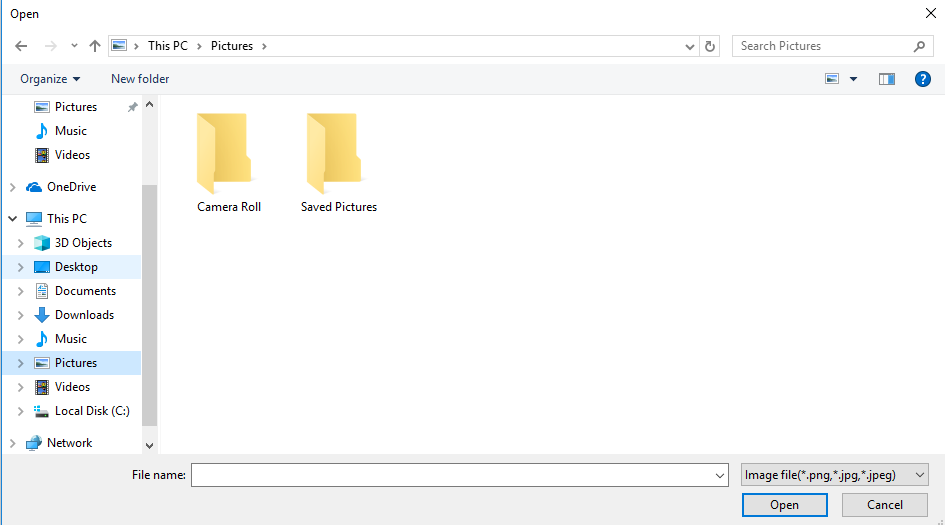
Task: Refresh the Pictures folder view
Action: coord(710,46)
